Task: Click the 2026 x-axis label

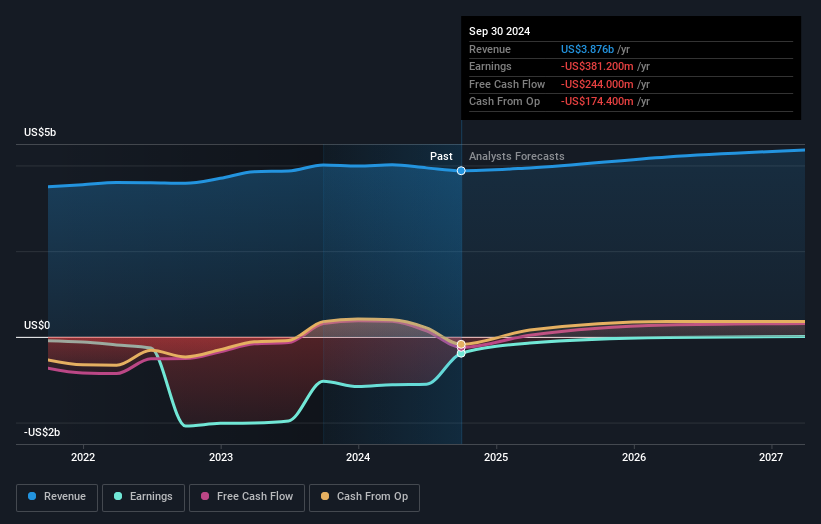Action: click(x=634, y=457)
